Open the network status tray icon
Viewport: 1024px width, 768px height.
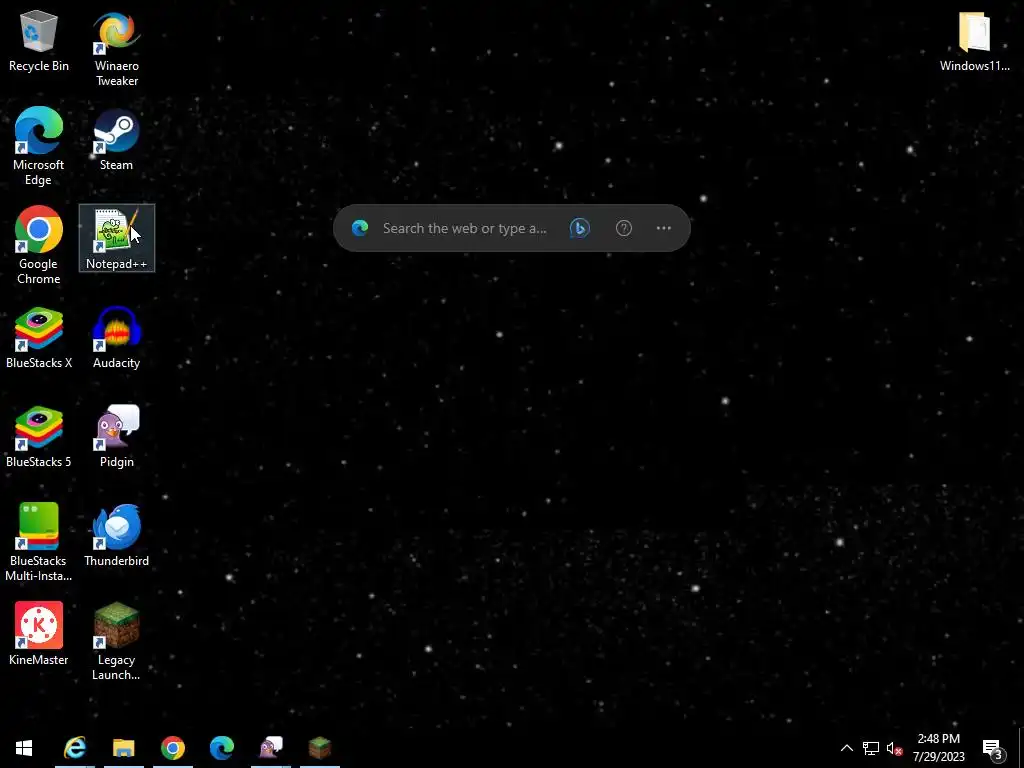click(x=871, y=748)
